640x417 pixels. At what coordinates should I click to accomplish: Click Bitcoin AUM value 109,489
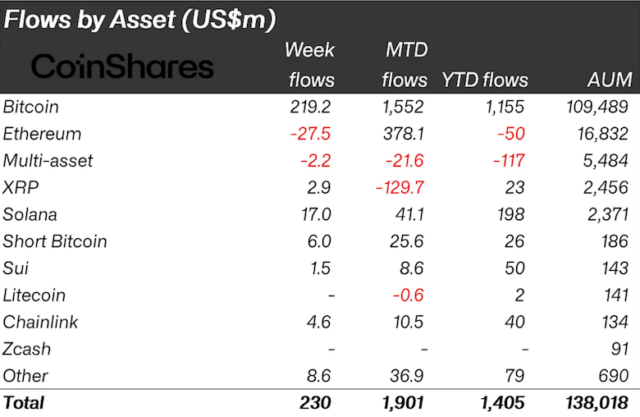pos(596,106)
